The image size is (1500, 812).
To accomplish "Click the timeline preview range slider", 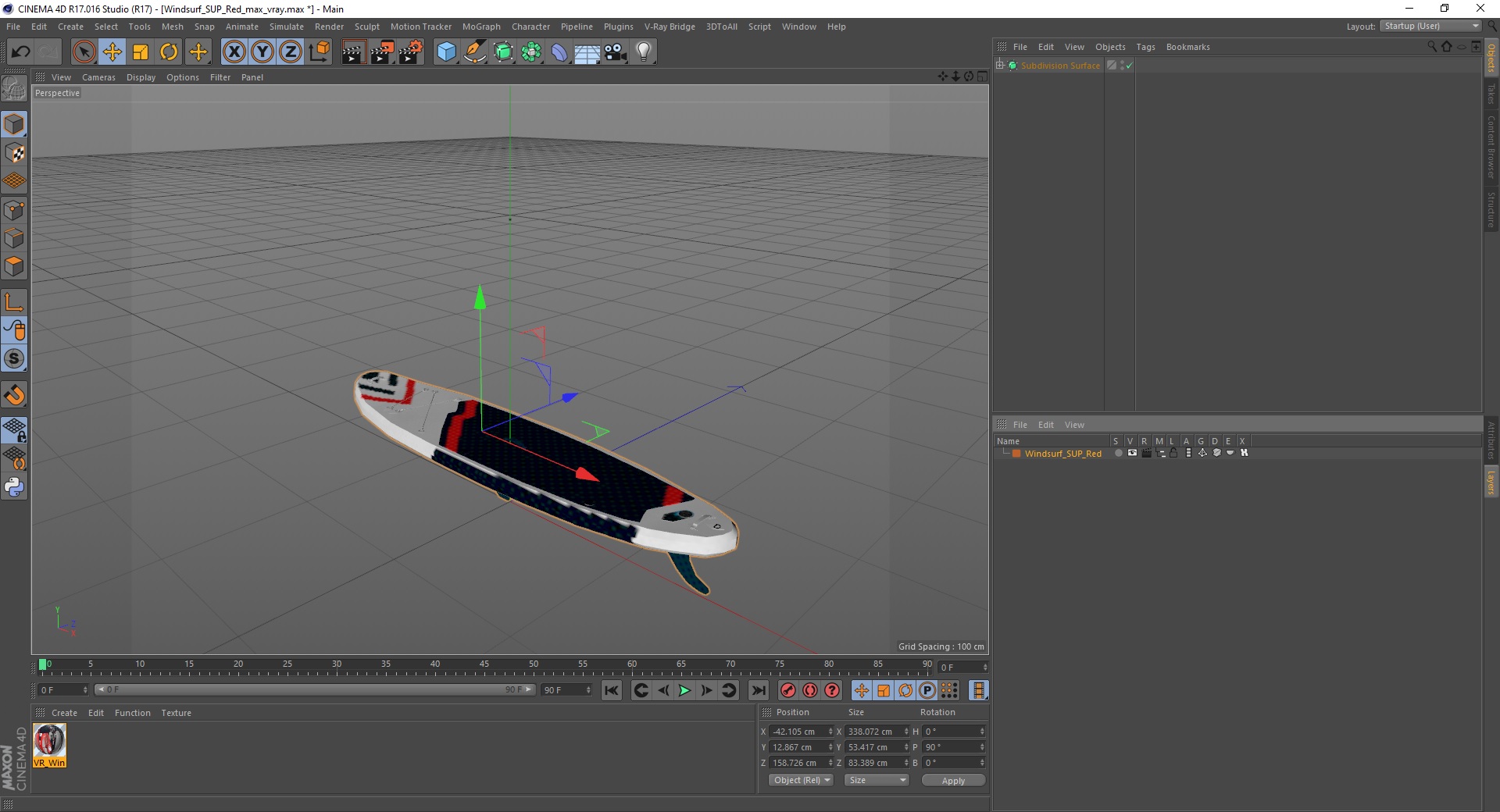I will [314, 689].
